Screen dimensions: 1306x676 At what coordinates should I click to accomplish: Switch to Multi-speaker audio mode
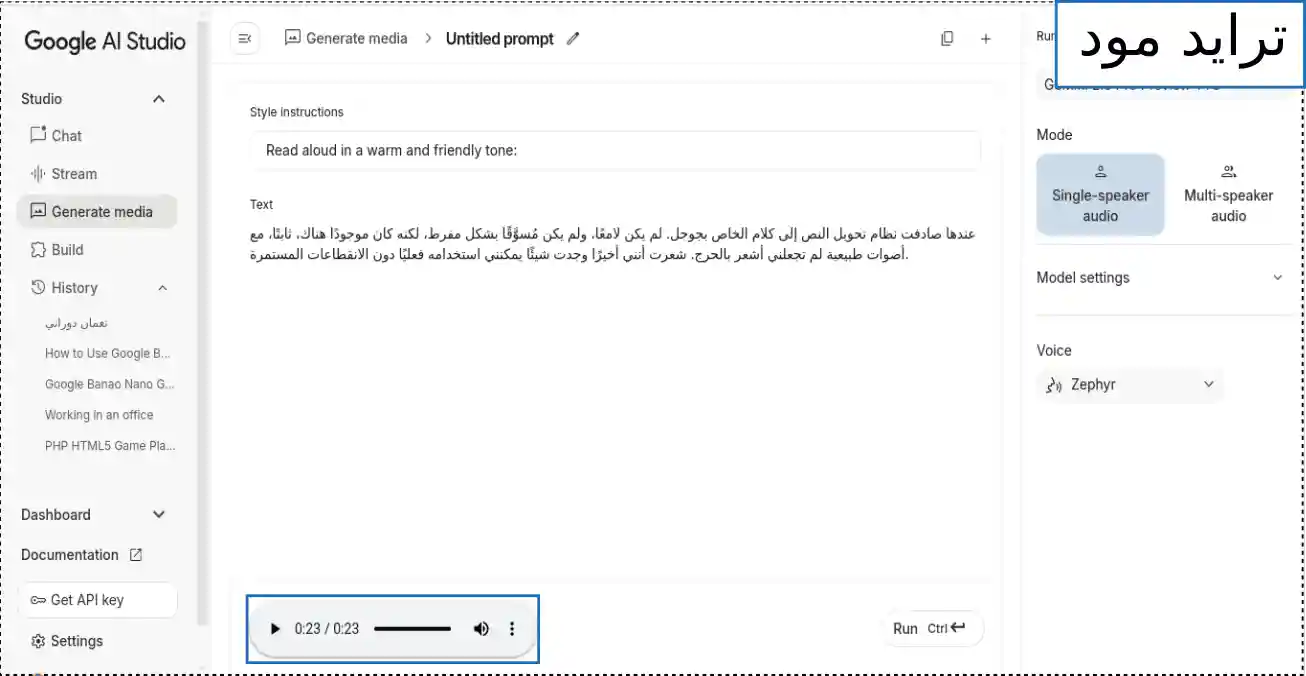pyautogui.click(x=1228, y=194)
